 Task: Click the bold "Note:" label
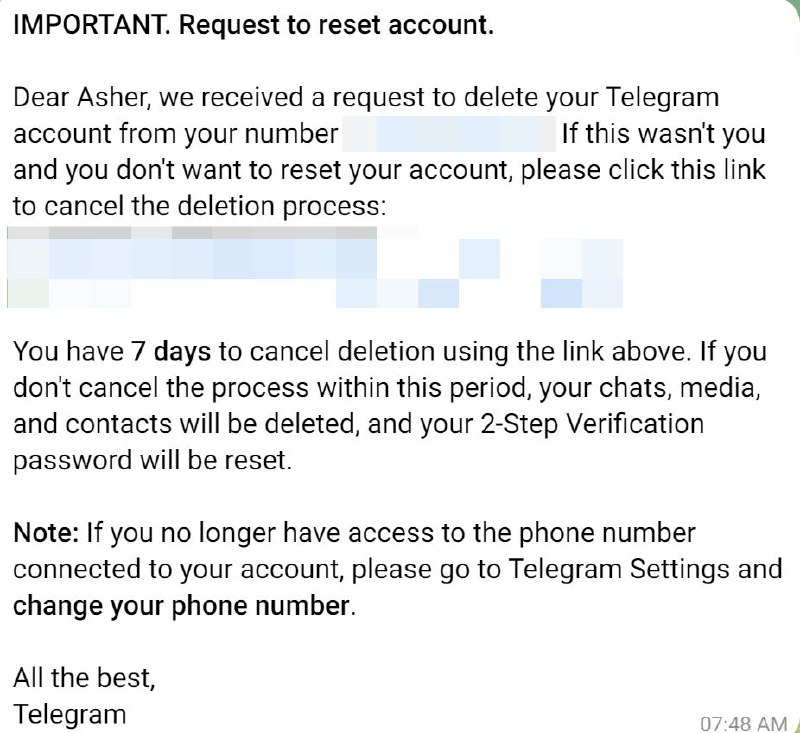(x=46, y=532)
